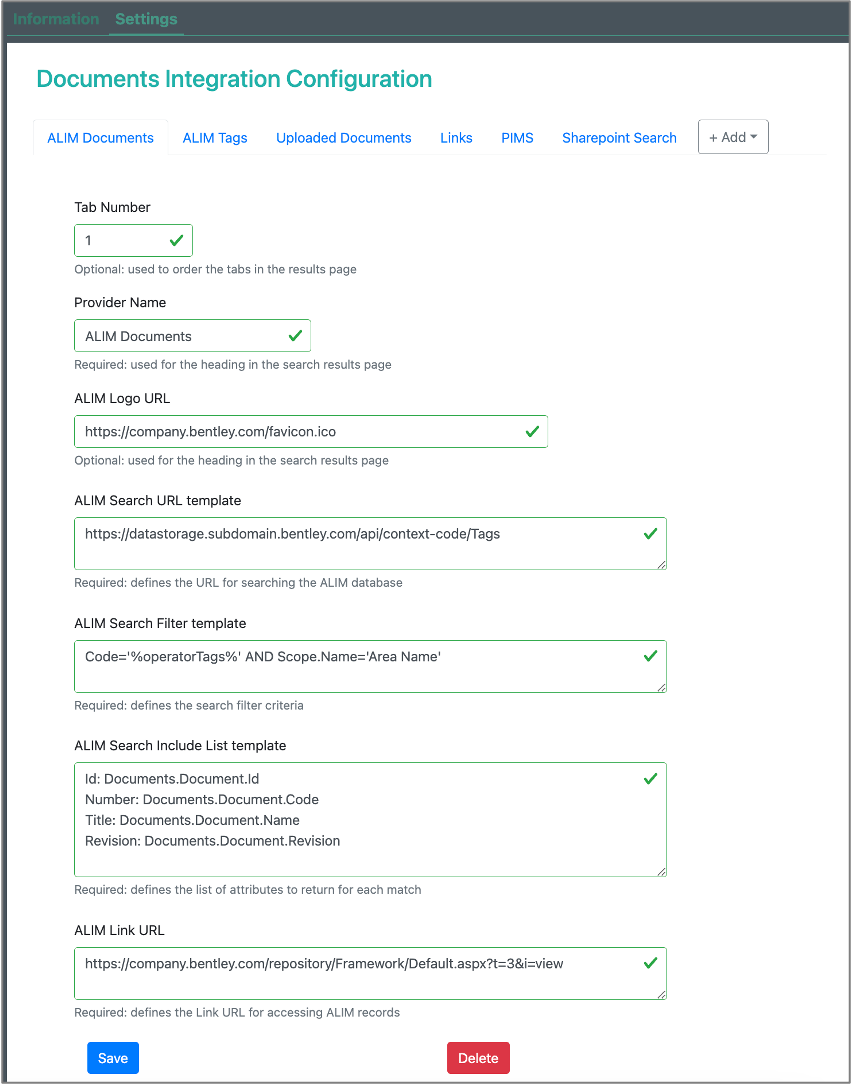Image resolution: width=852 pixels, height=1084 pixels.
Task: Edit the ALIM Search Filter template textarea
Action: (x=371, y=666)
